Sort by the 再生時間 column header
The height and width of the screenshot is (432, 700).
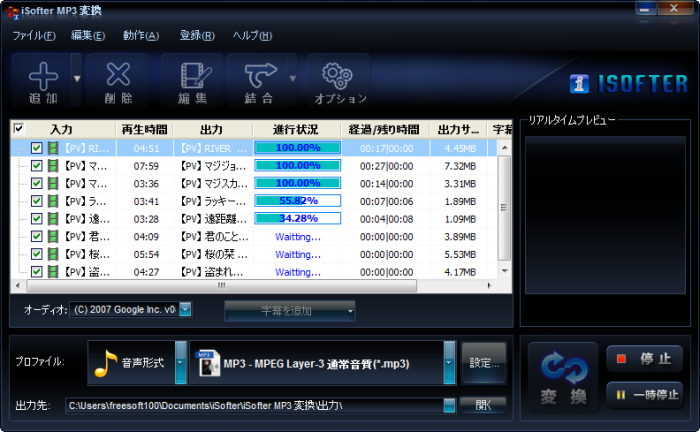[x=145, y=129]
